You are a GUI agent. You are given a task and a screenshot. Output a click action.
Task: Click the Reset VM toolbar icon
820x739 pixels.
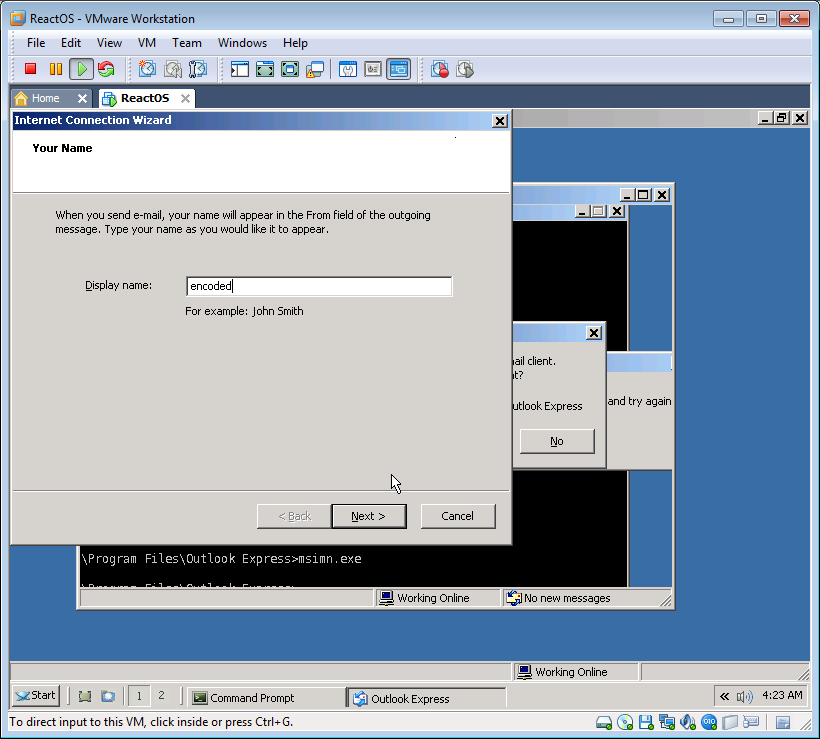tap(106, 69)
